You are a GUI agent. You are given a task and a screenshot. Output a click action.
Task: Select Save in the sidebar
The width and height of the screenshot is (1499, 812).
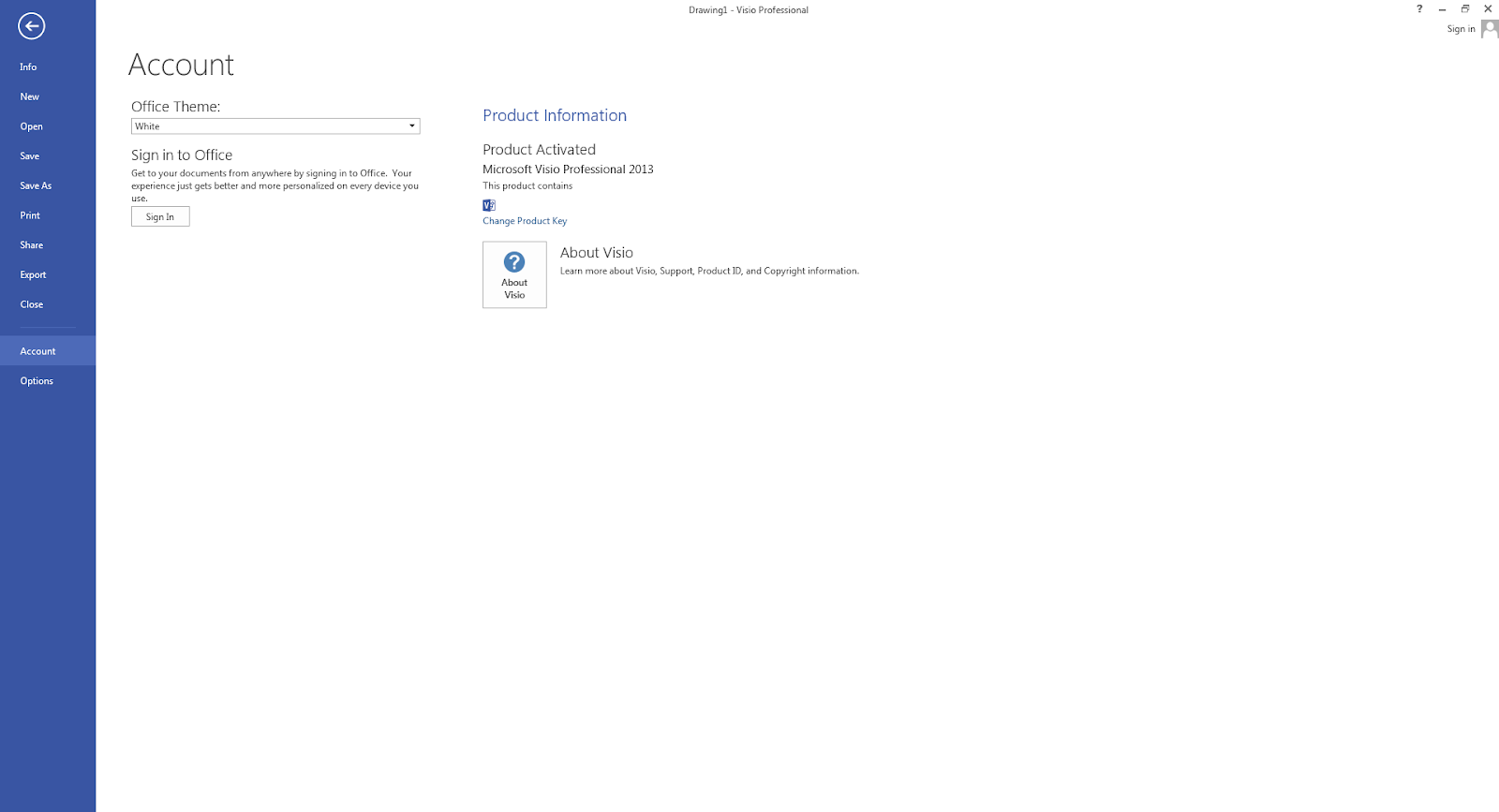(48, 156)
